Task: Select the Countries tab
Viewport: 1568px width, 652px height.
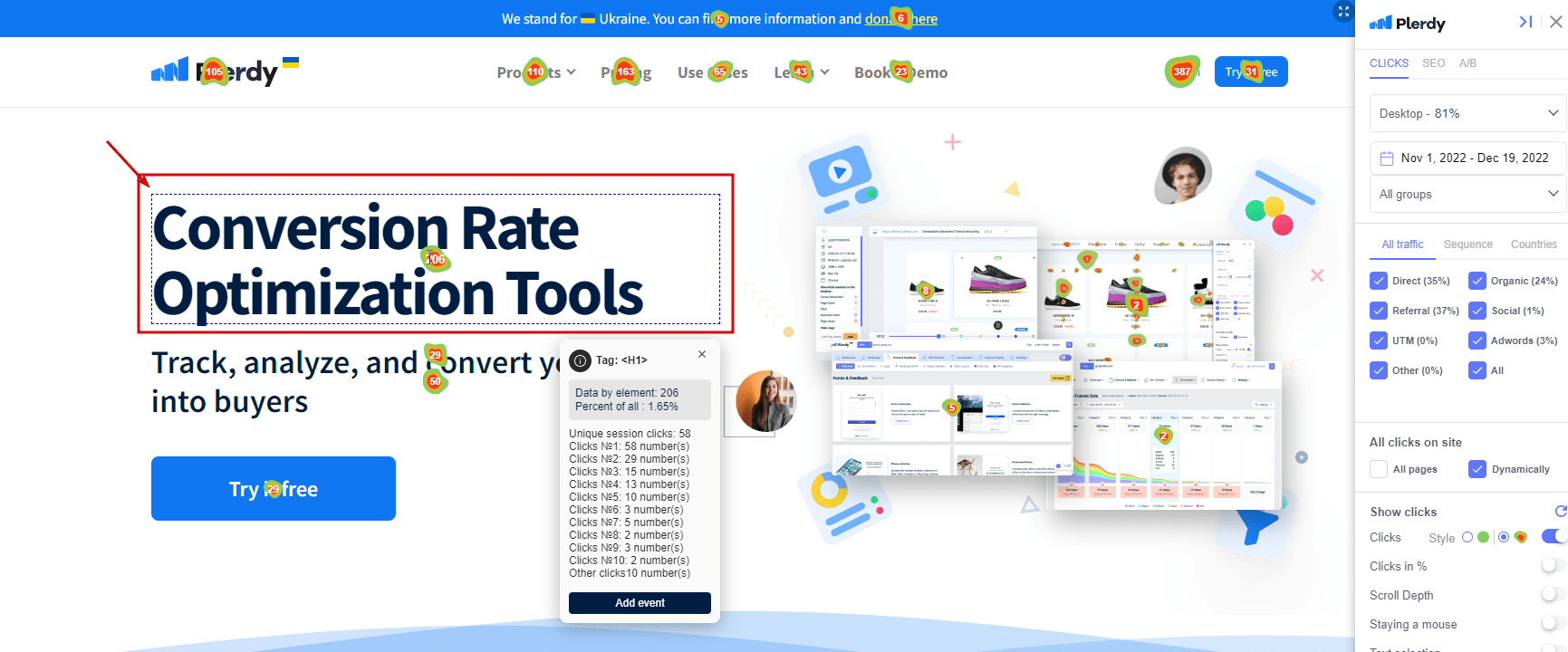Action: (x=1534, y=244)
